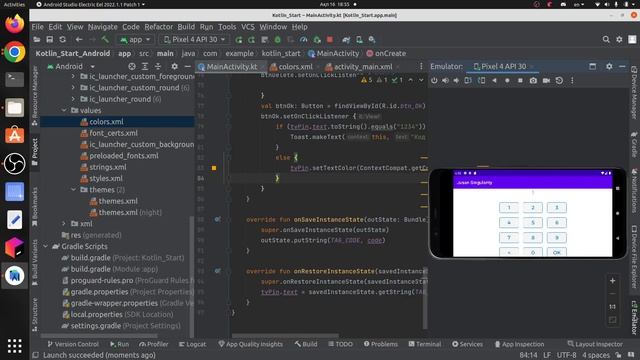Open the Terminal tool window button
The width and height of the screenshot is (640, 360).
point(424,344)
